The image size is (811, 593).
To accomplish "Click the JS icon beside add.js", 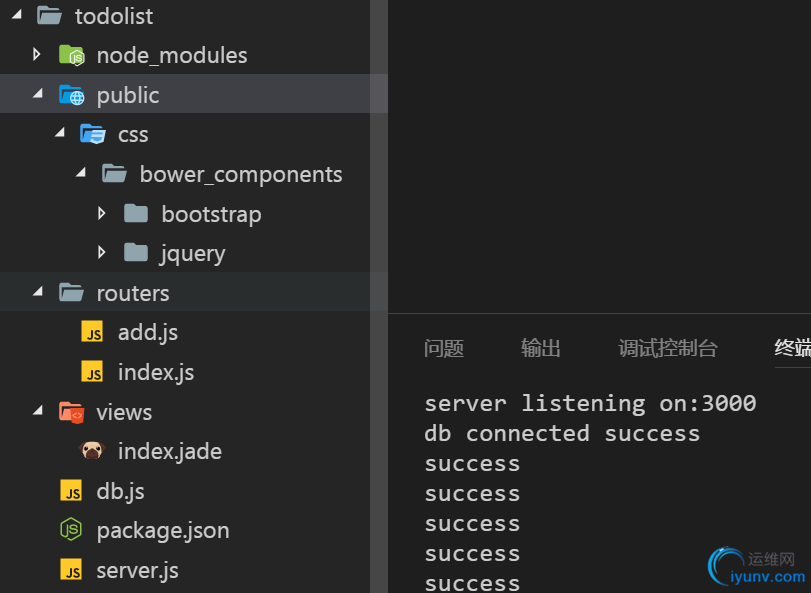I will (x=92, y=332).
